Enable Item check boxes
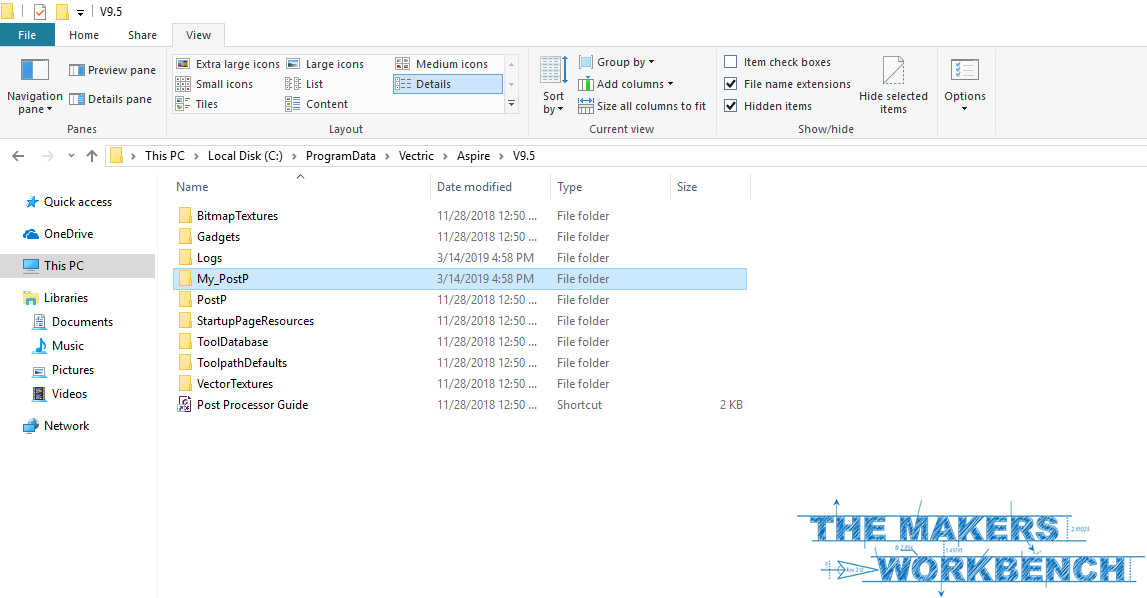Viewport: 1147px width, 598px height. tap(731, 61)
